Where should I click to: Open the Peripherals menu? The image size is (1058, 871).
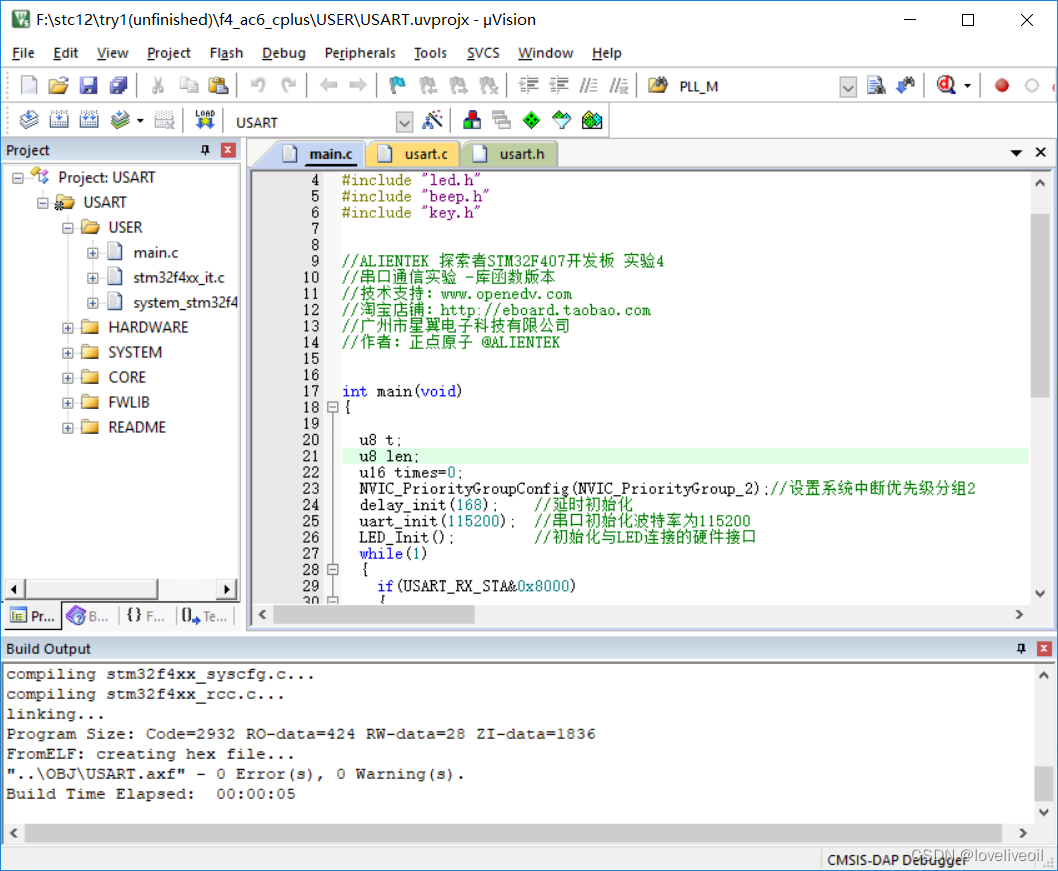pyautogui.click(x=360, y=53)
